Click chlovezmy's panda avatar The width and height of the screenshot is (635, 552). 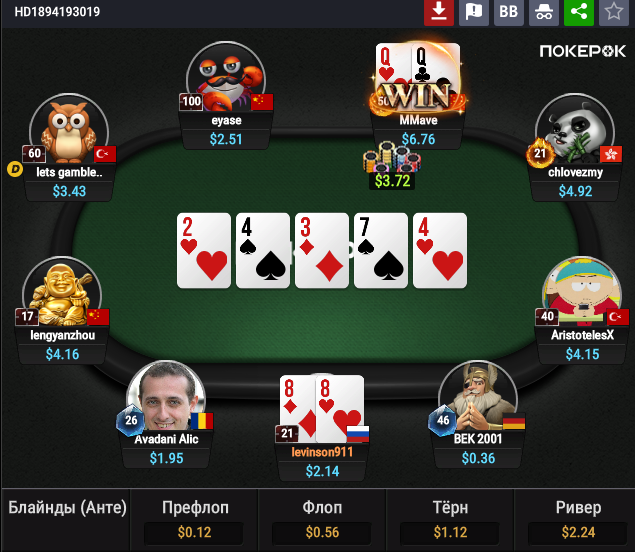coord(574,130)
